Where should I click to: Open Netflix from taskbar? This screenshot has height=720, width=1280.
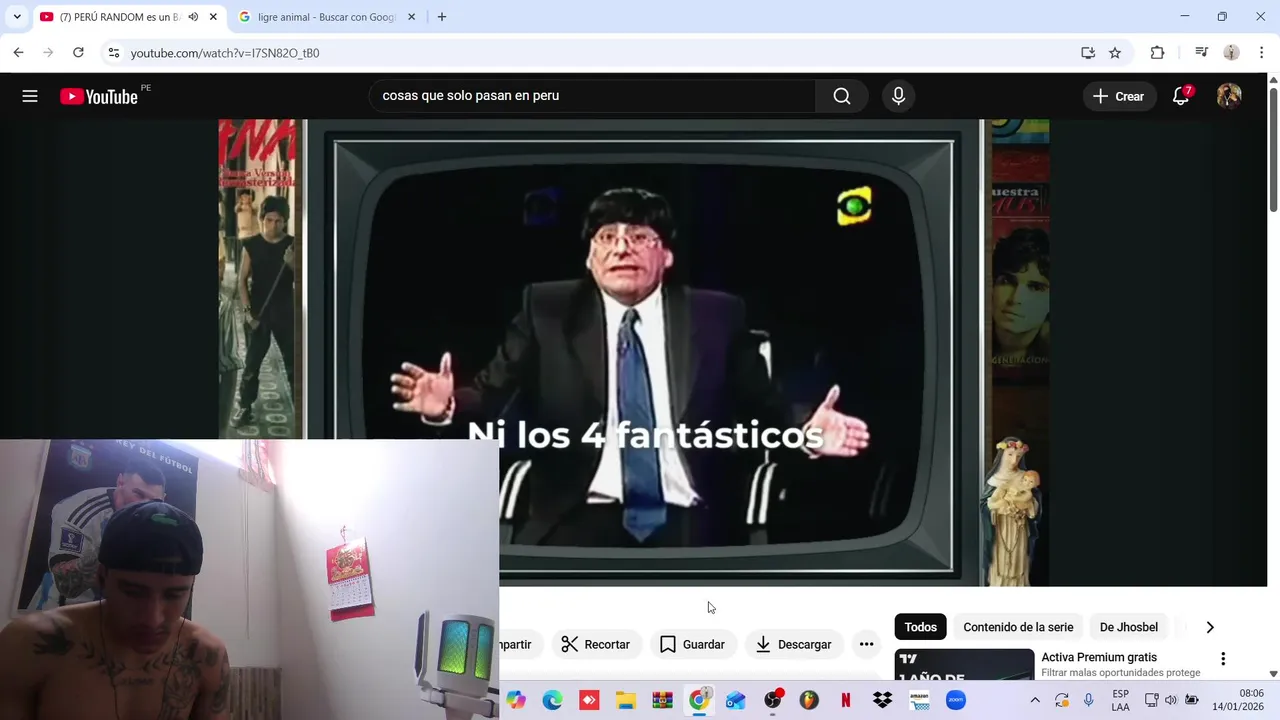(x=846, y=700)
